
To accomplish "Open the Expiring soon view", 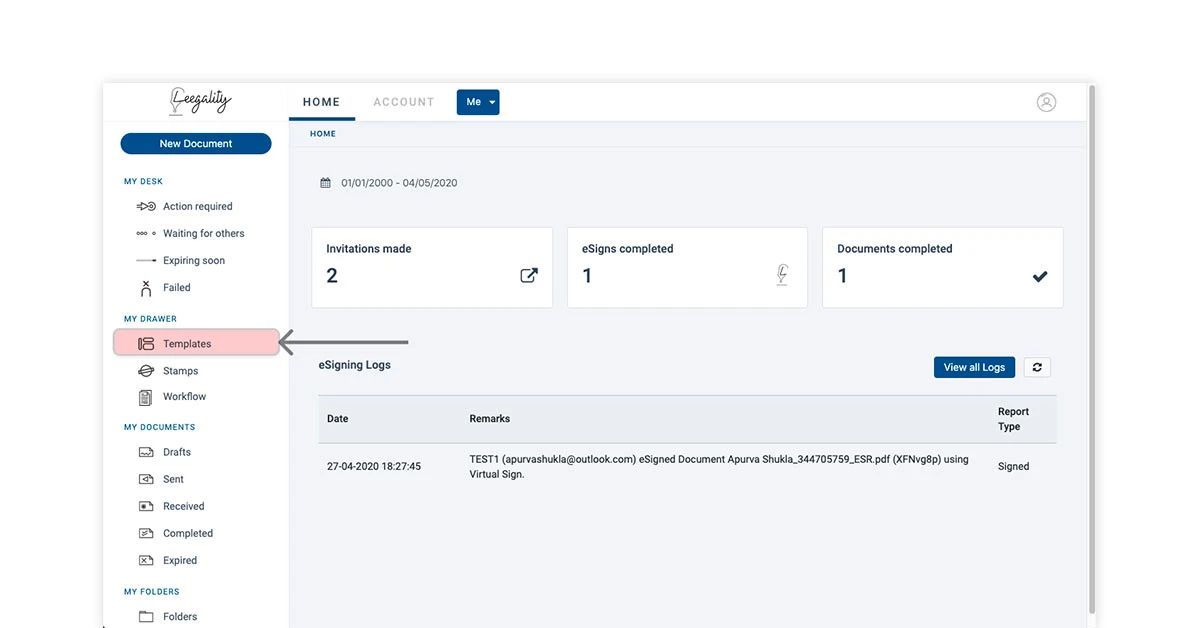I will [x=148, y=260].
